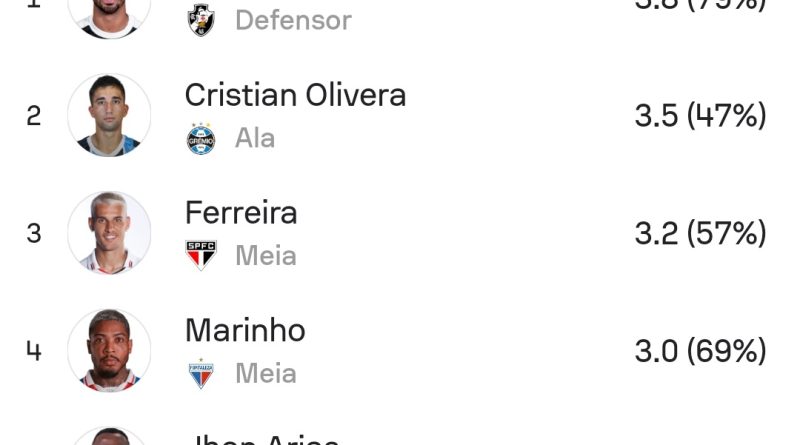Image resolution: width=800 pixels, height=445 pixels.
Task: Click the Fortaleza club crest icon
Action: coord(201,374)
